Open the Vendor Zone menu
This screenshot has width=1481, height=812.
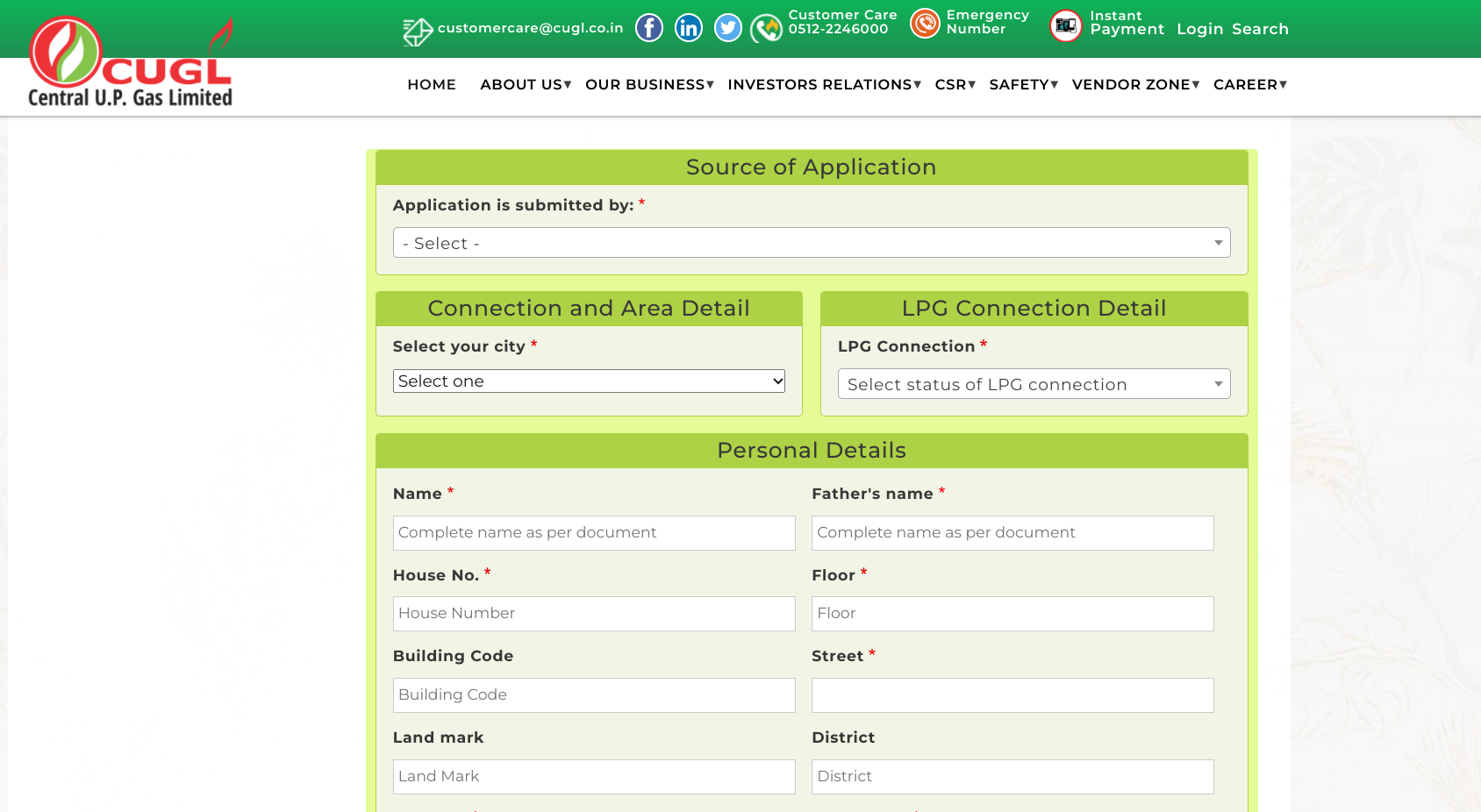coord(1134,85)
